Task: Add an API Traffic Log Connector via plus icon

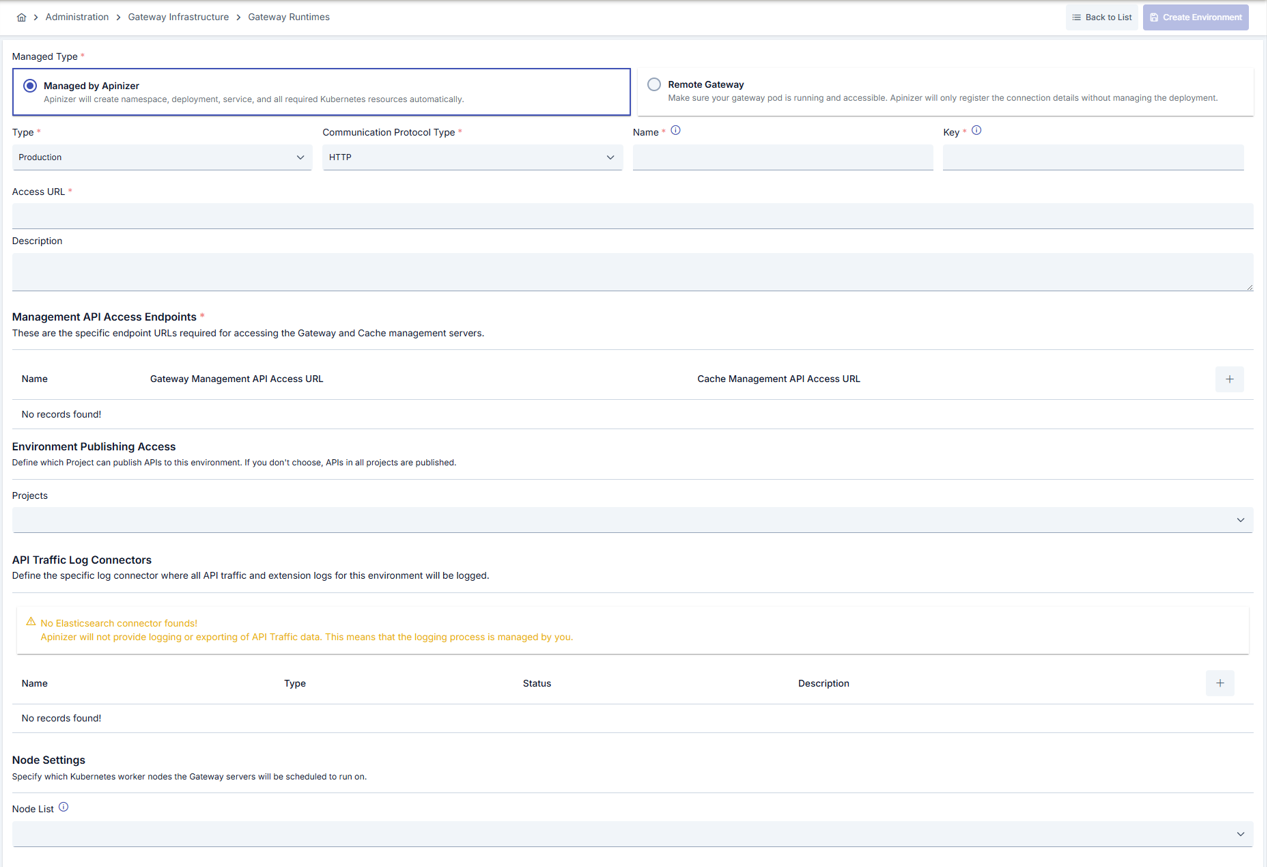Action: [1219, 683]
